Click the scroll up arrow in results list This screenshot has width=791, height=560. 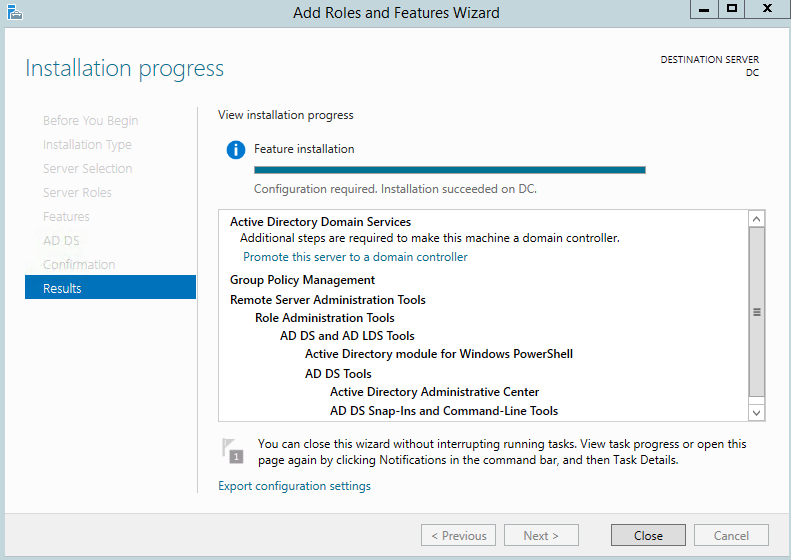click(756, 218)
